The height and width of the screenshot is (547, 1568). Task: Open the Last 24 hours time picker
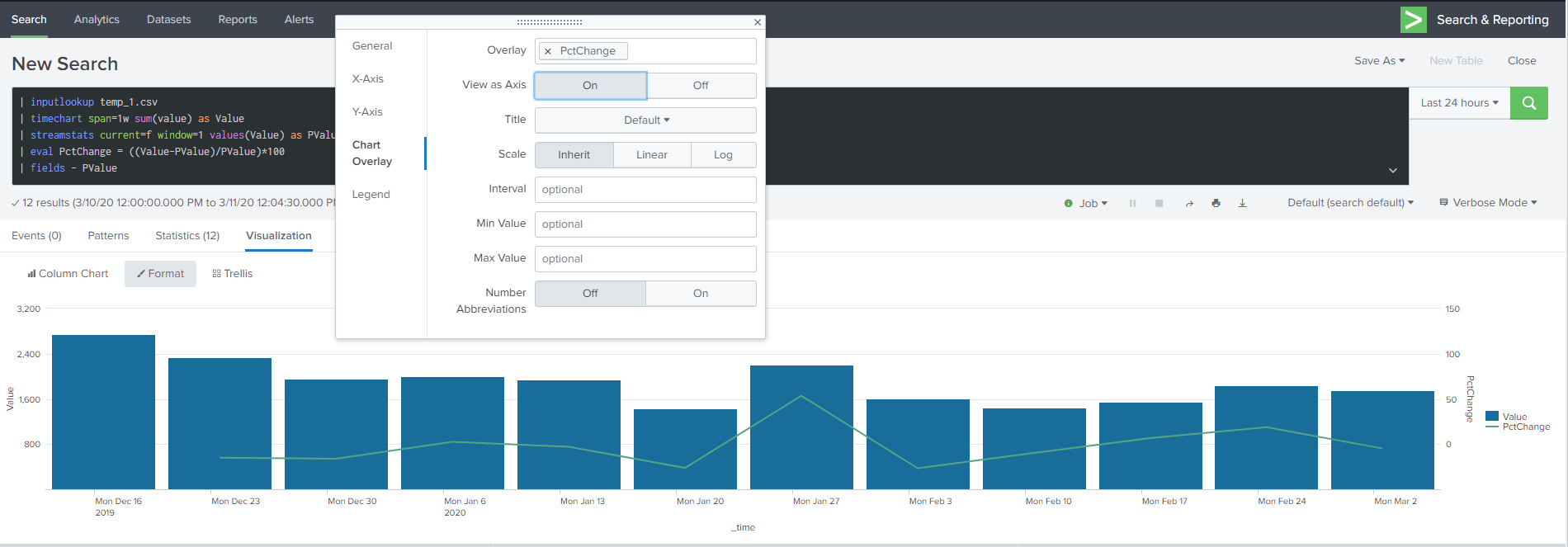[x=1459, y=103]
